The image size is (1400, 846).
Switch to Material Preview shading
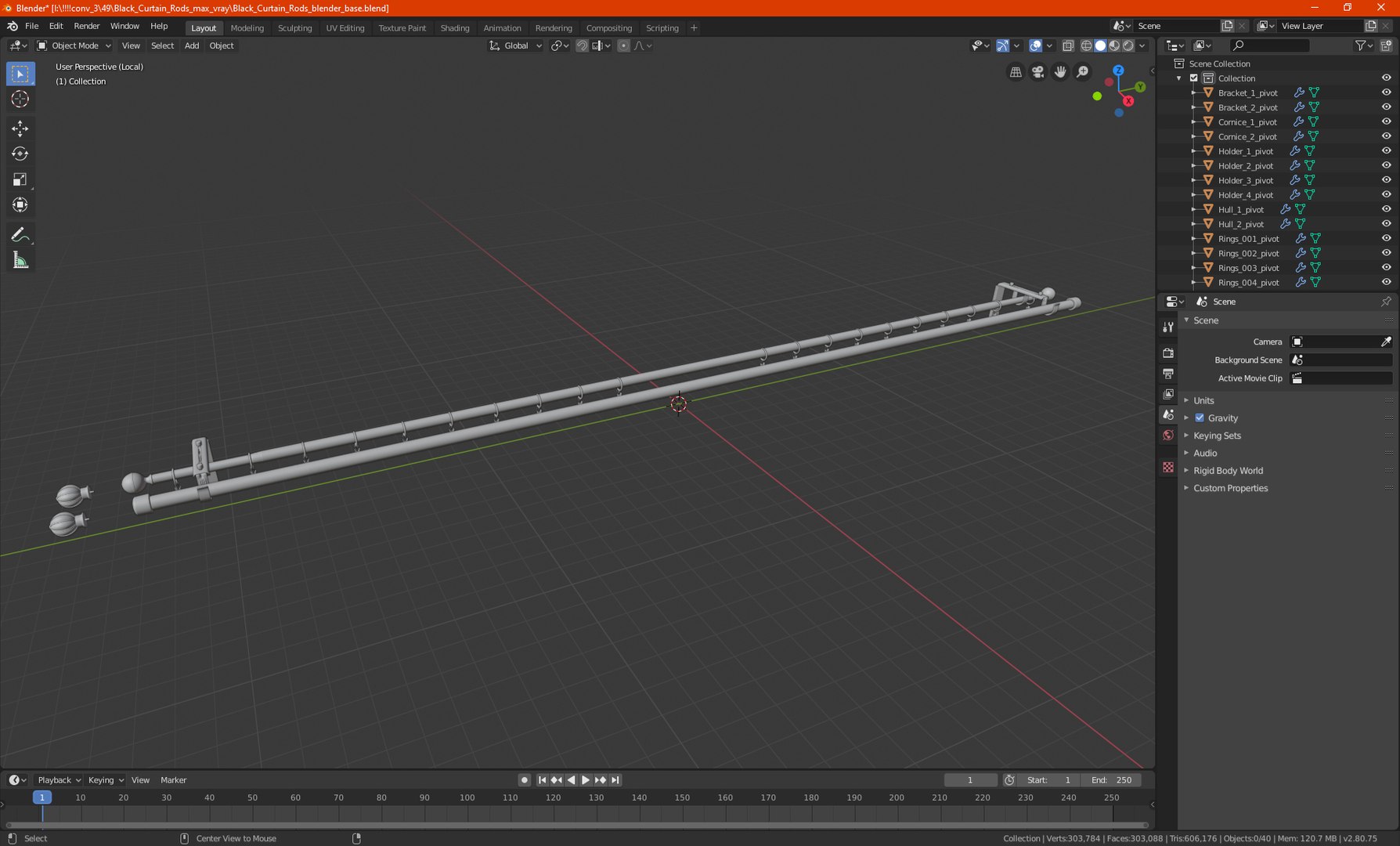[x=1114, y=45]
